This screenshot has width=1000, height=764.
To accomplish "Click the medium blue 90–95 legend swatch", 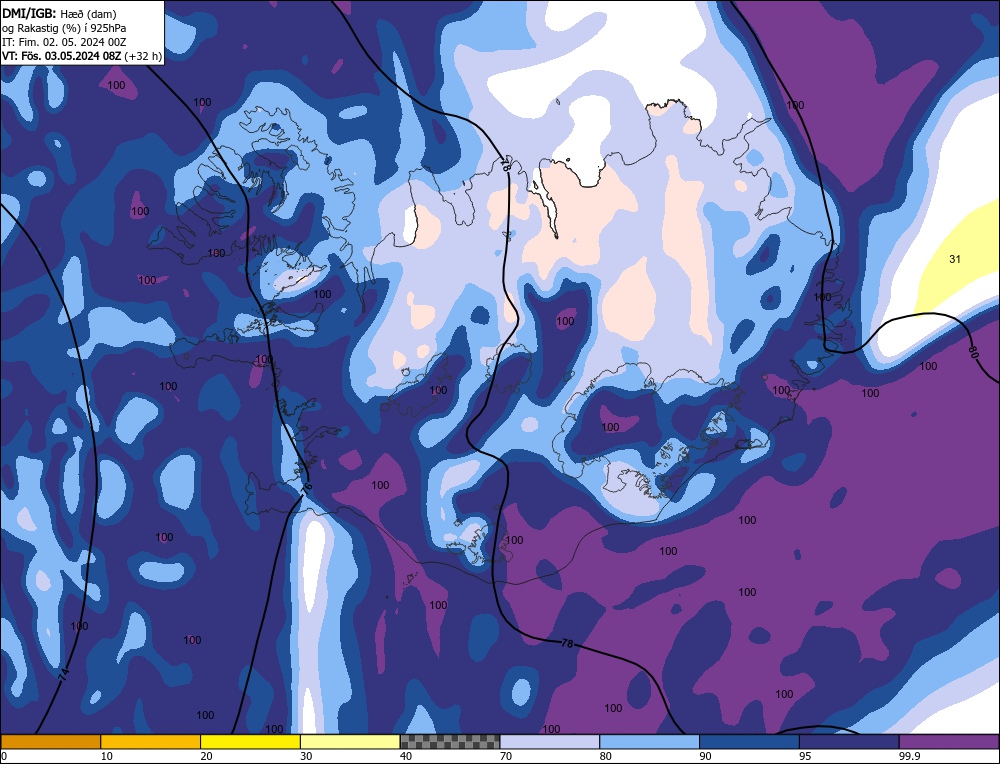I will click(x=749, y=741).
